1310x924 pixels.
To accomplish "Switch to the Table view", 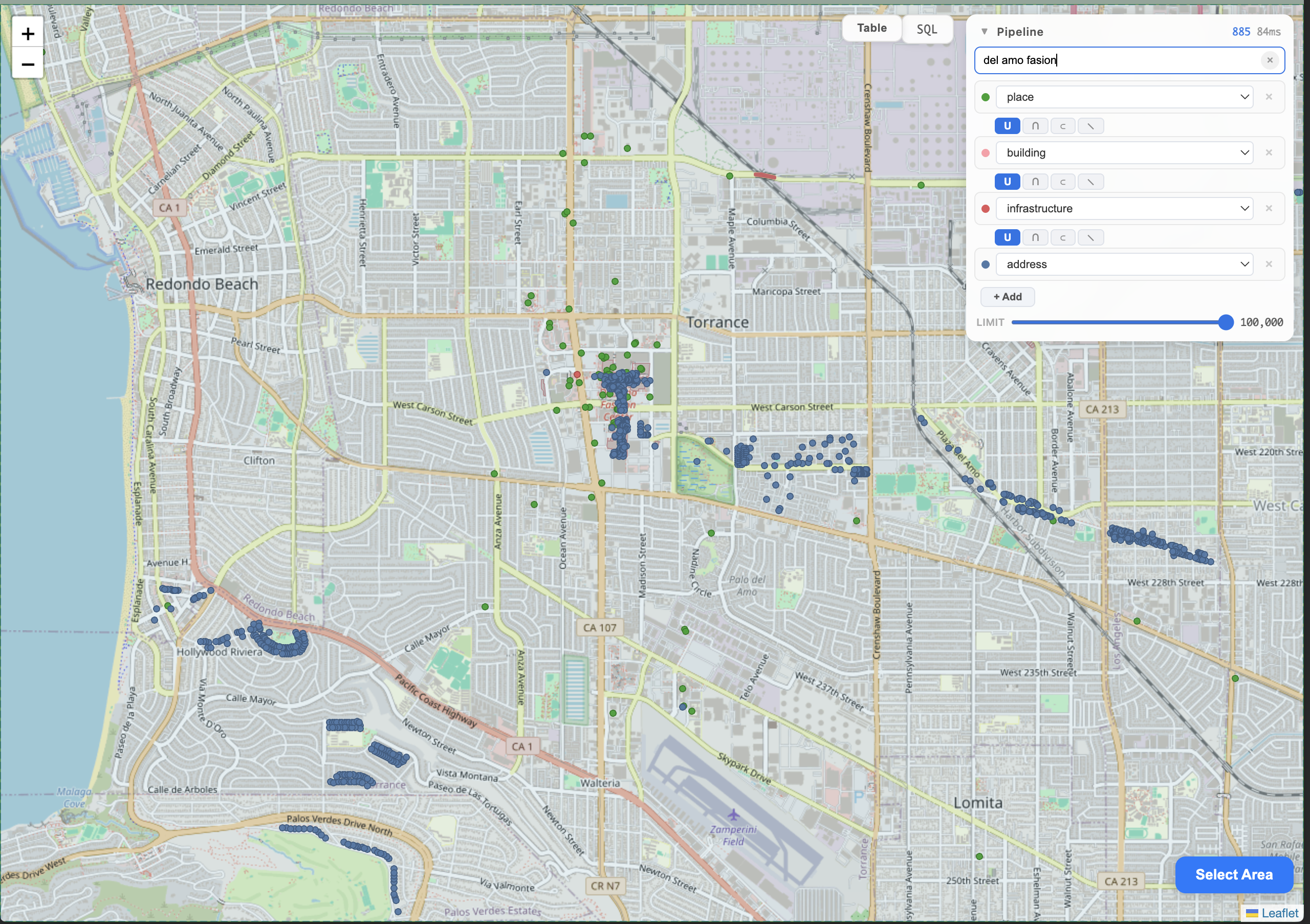I will tap(871, 28).
